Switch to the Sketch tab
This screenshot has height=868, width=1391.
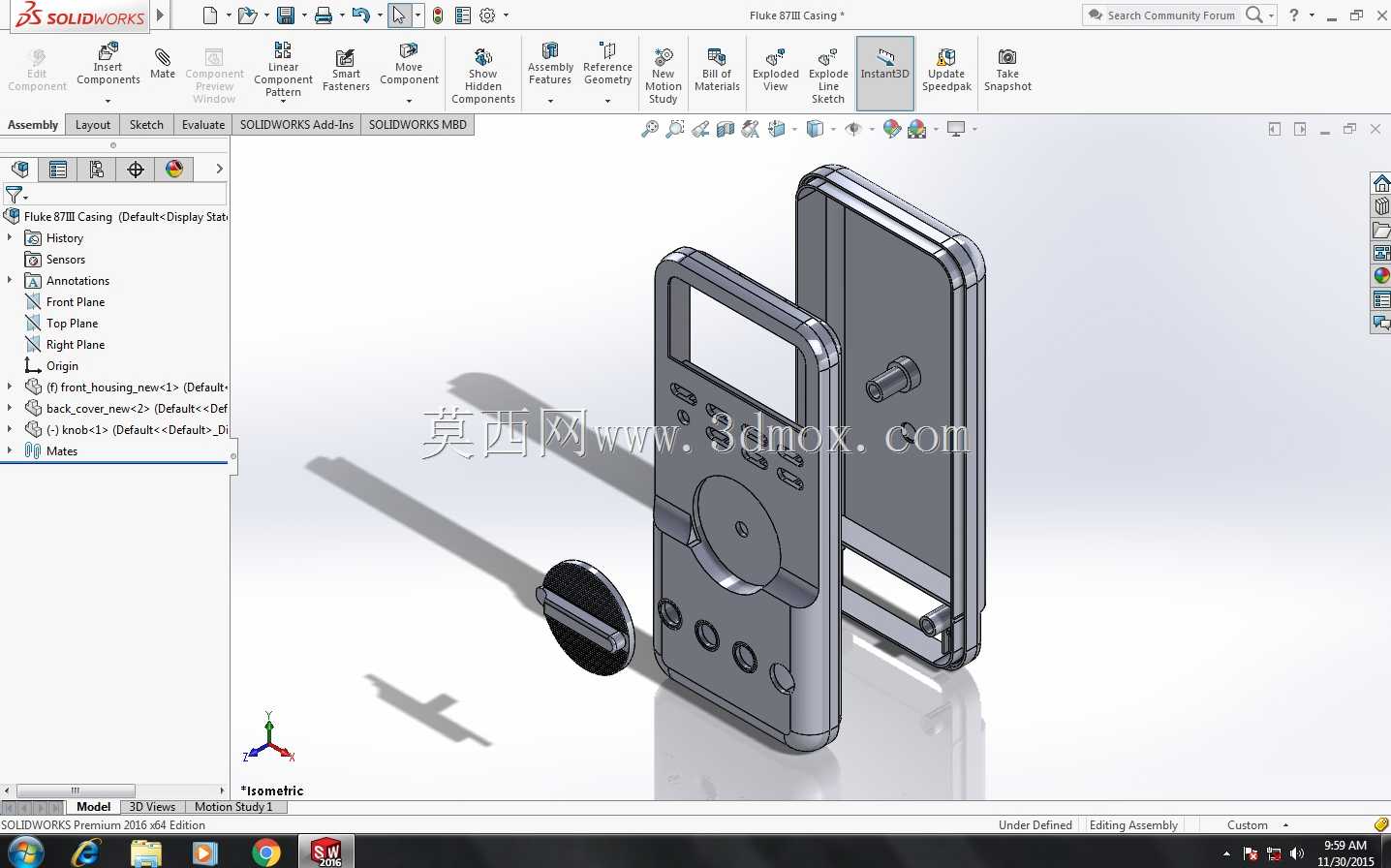point(146,125)
